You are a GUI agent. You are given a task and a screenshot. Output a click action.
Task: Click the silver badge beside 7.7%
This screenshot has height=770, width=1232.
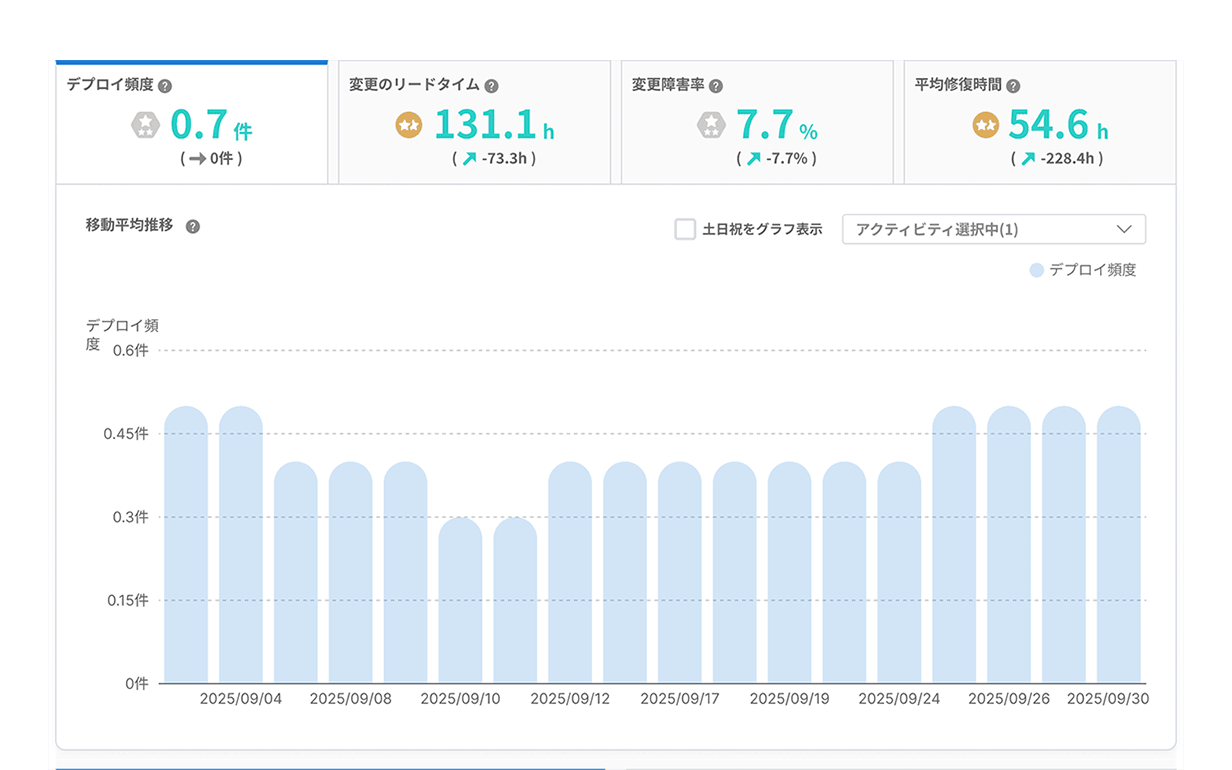click(711, 125)
